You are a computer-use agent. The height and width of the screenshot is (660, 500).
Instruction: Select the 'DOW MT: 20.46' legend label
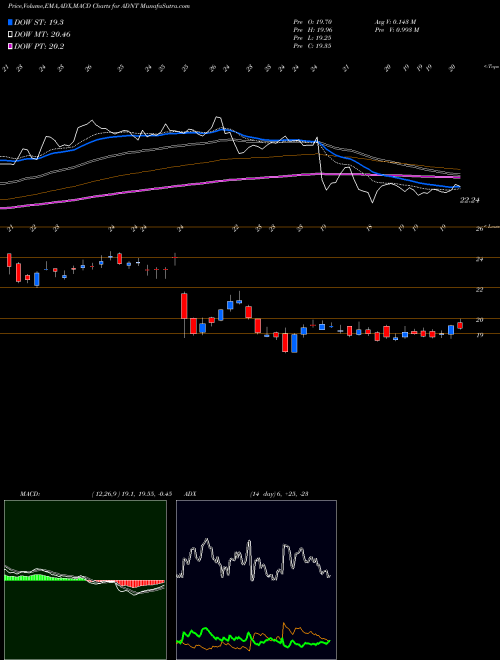pos(42,35)
